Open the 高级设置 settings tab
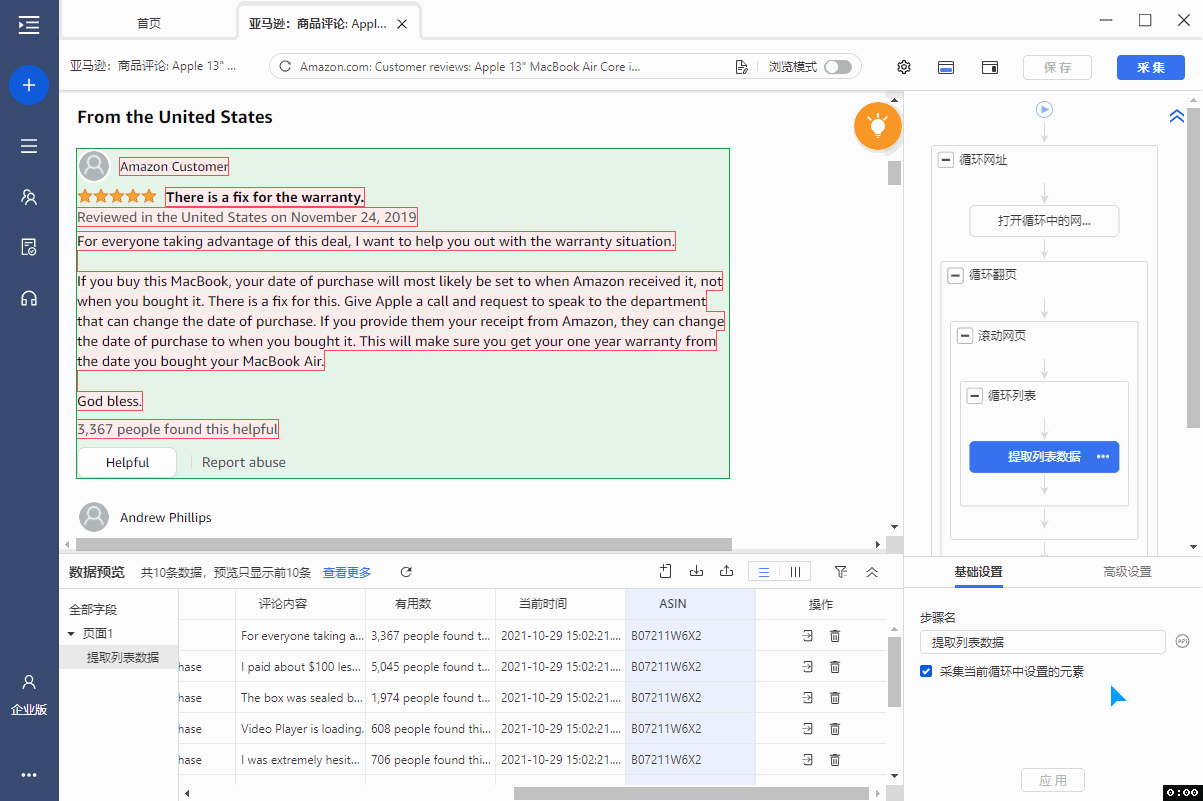 1127,572
